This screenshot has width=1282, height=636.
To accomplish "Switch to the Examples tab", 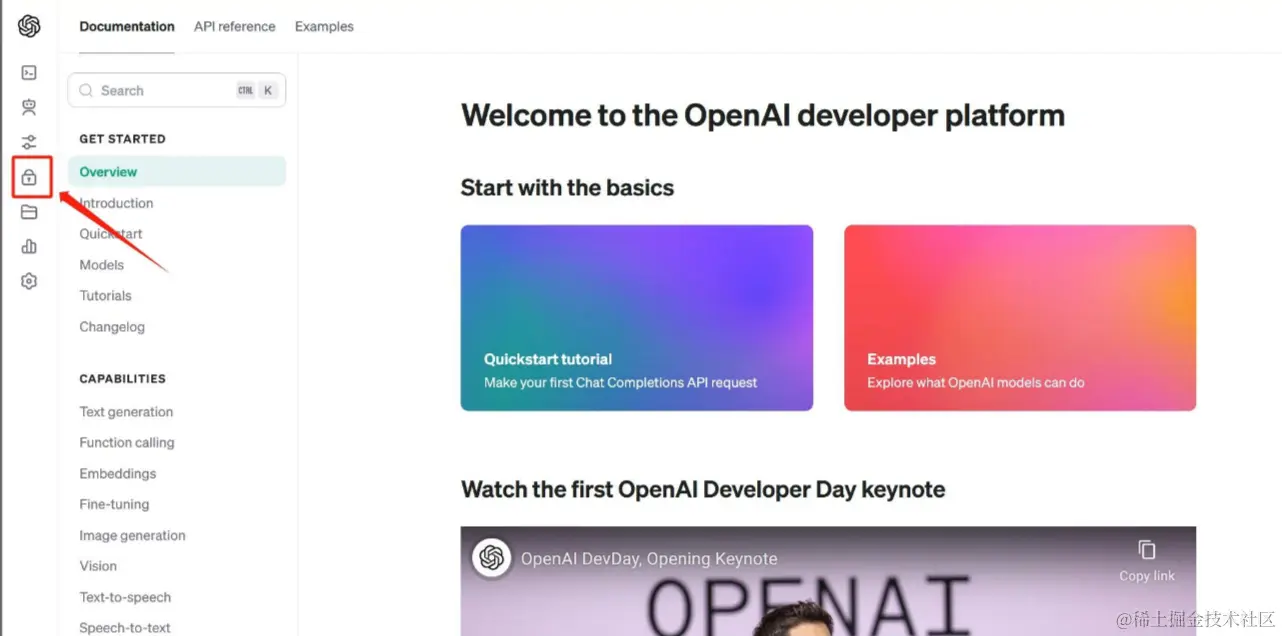I will point(324,26).
